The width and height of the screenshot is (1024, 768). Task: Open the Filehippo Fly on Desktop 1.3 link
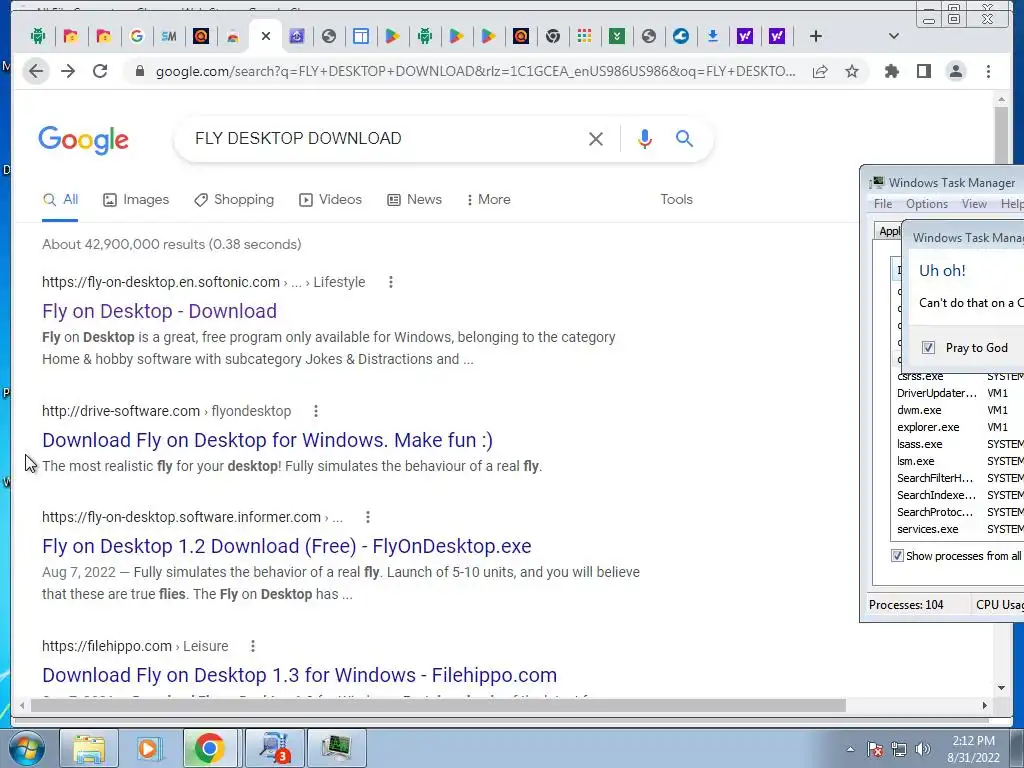299,675
